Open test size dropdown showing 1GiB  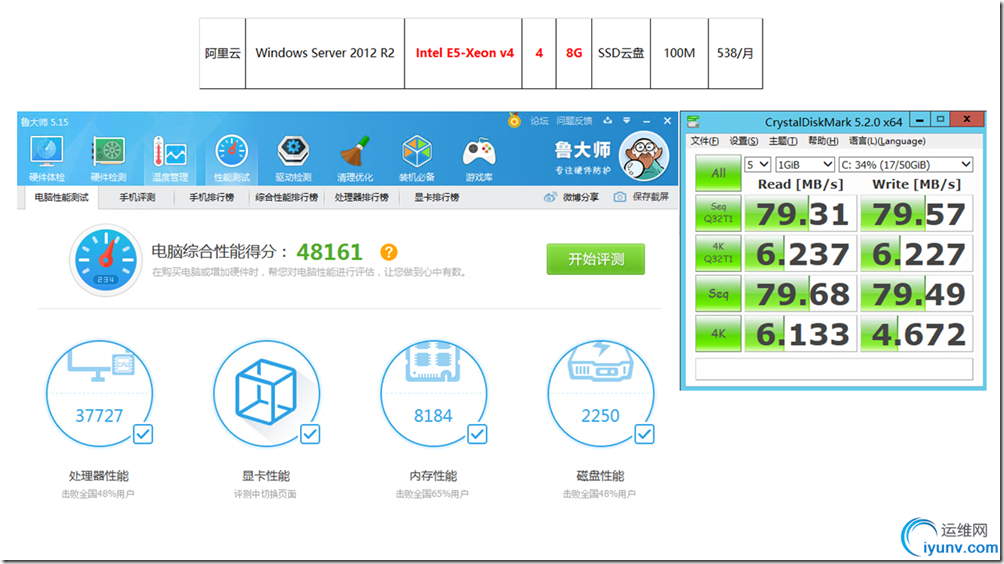tap(805, 165)
